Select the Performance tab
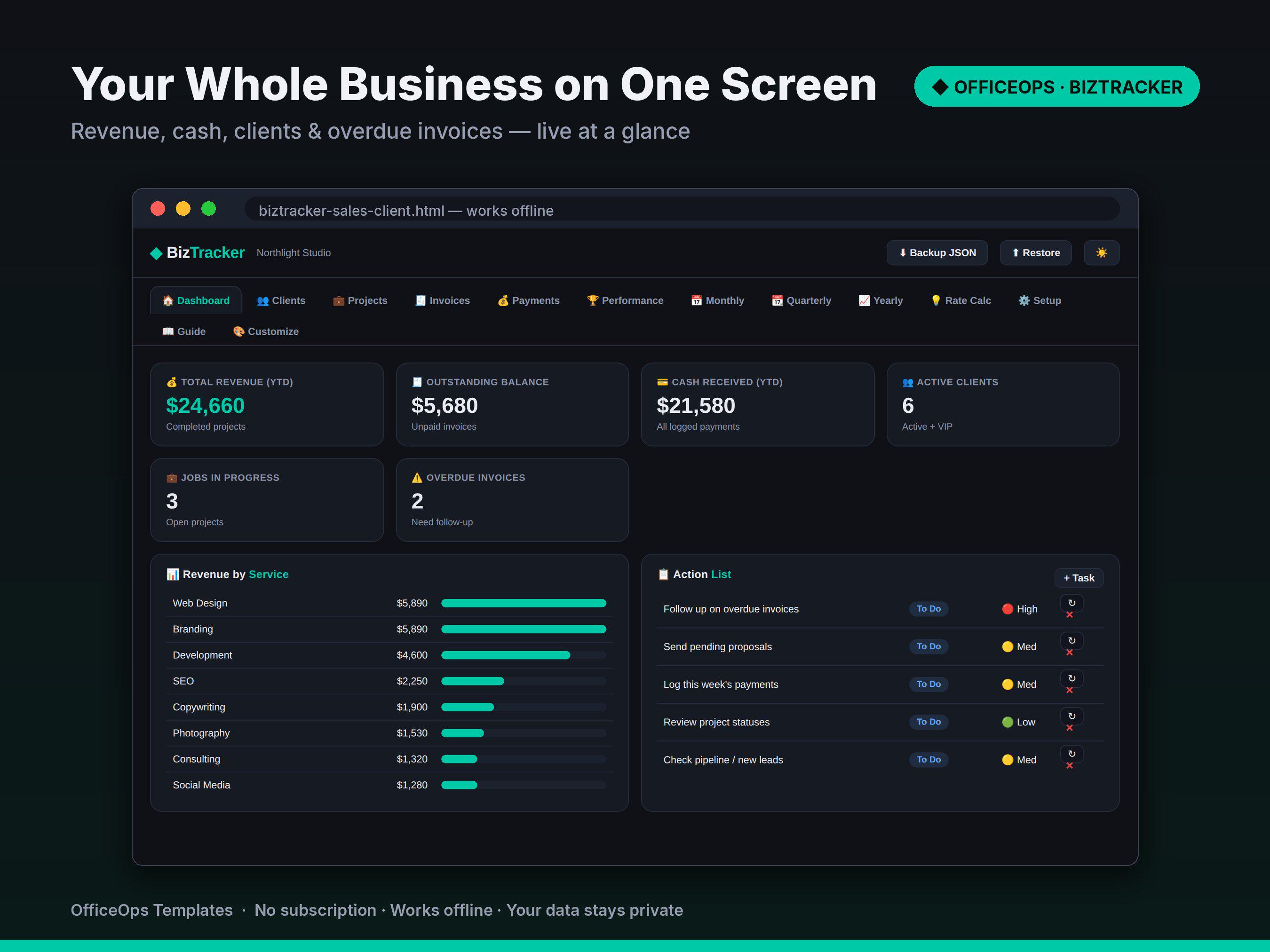 [625, 300]
